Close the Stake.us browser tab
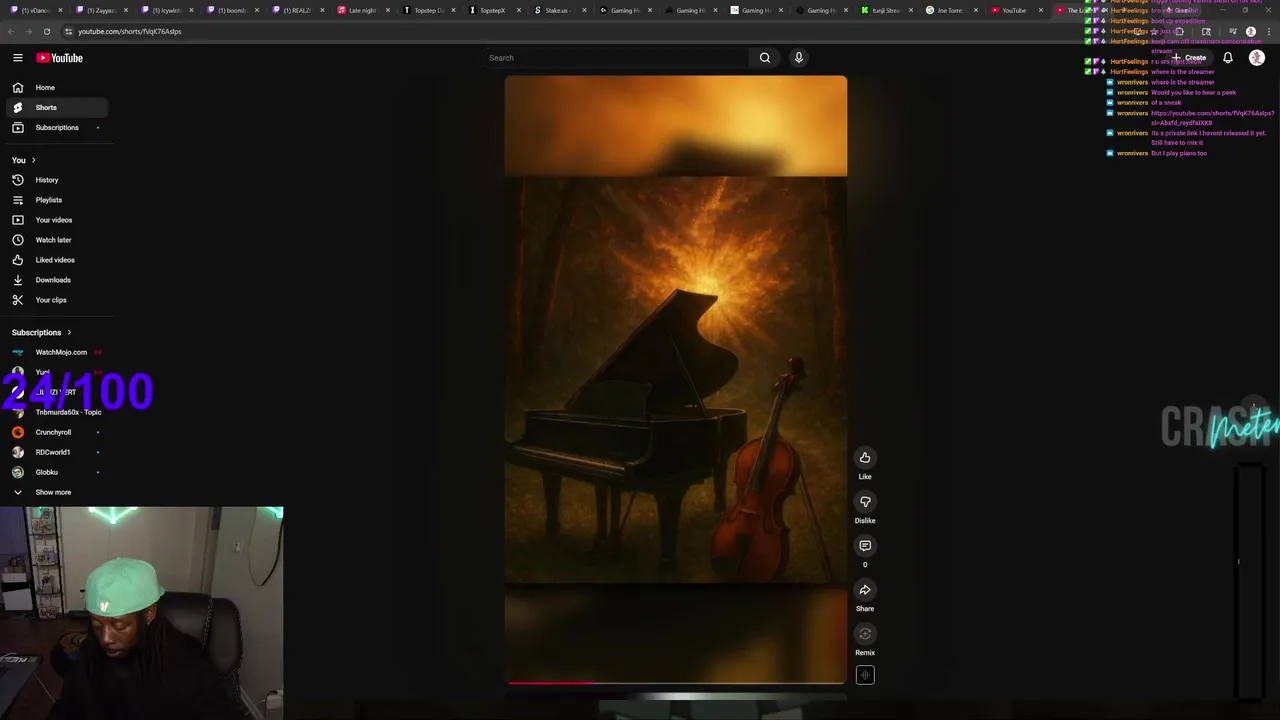Image resolution: width=1280 pixels, height=720 pixels. [x=584, y=10]
